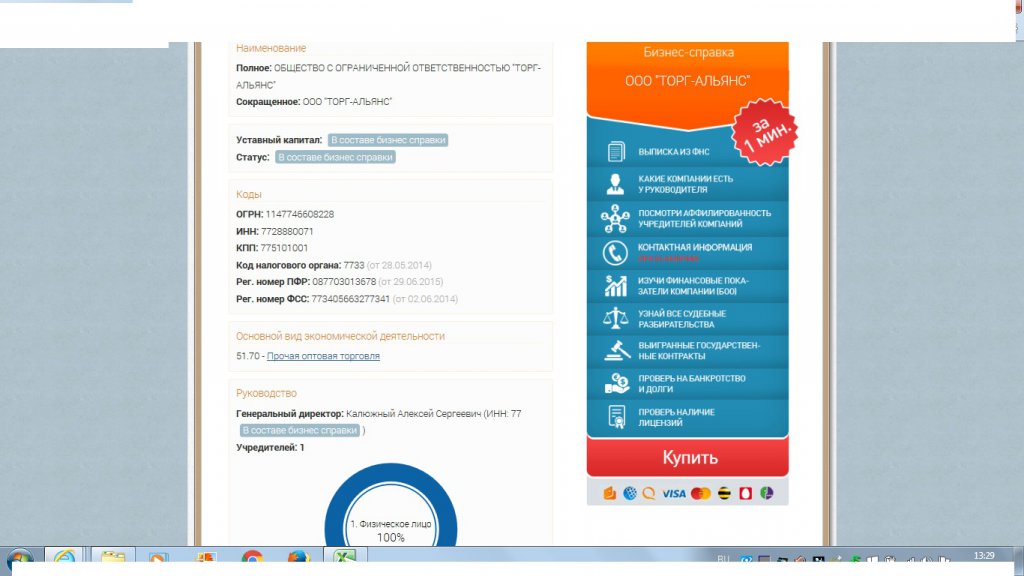
Task: Click the Бизнес-справка banner heading
Action: pos(688,52)
